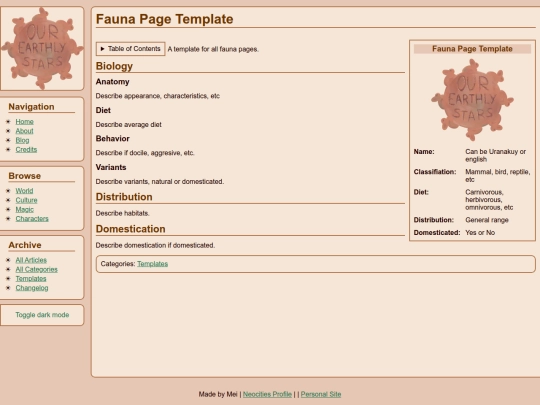Click the Behavior subheading
The image size is (540, 405).
pos(113,138)
